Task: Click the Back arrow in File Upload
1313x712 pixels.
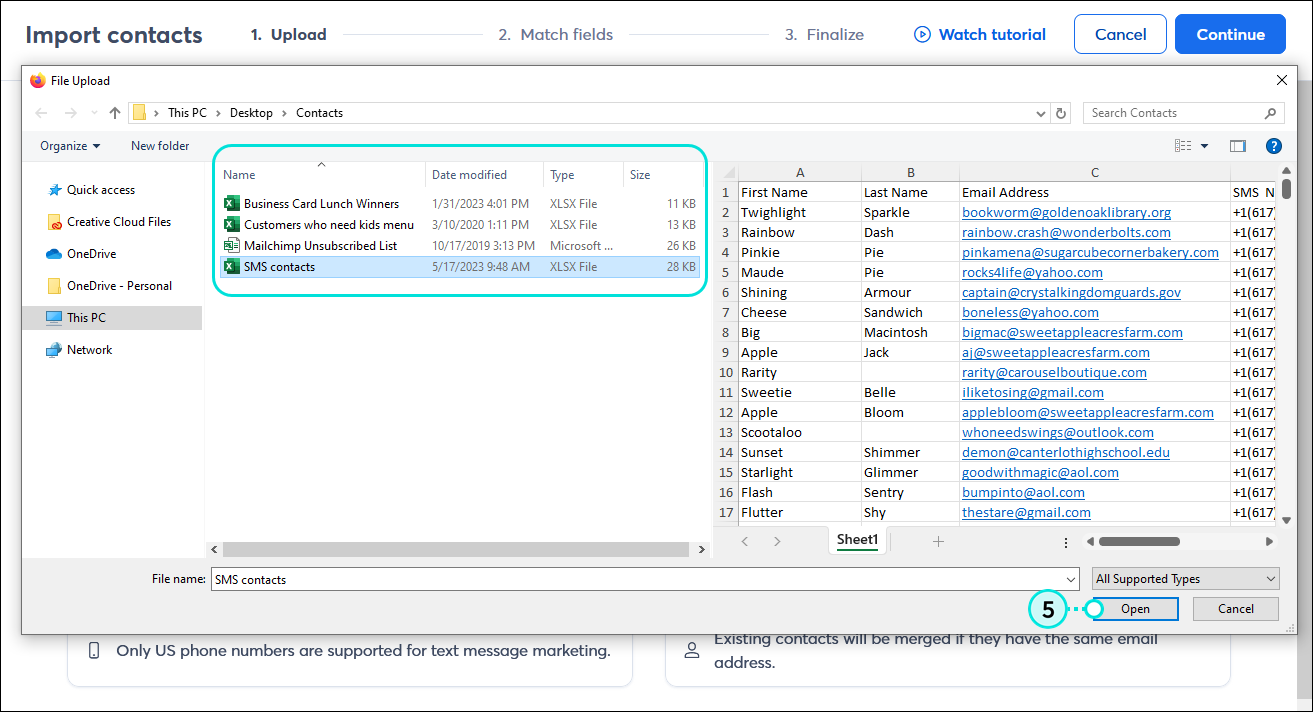Action: (41, 113)
